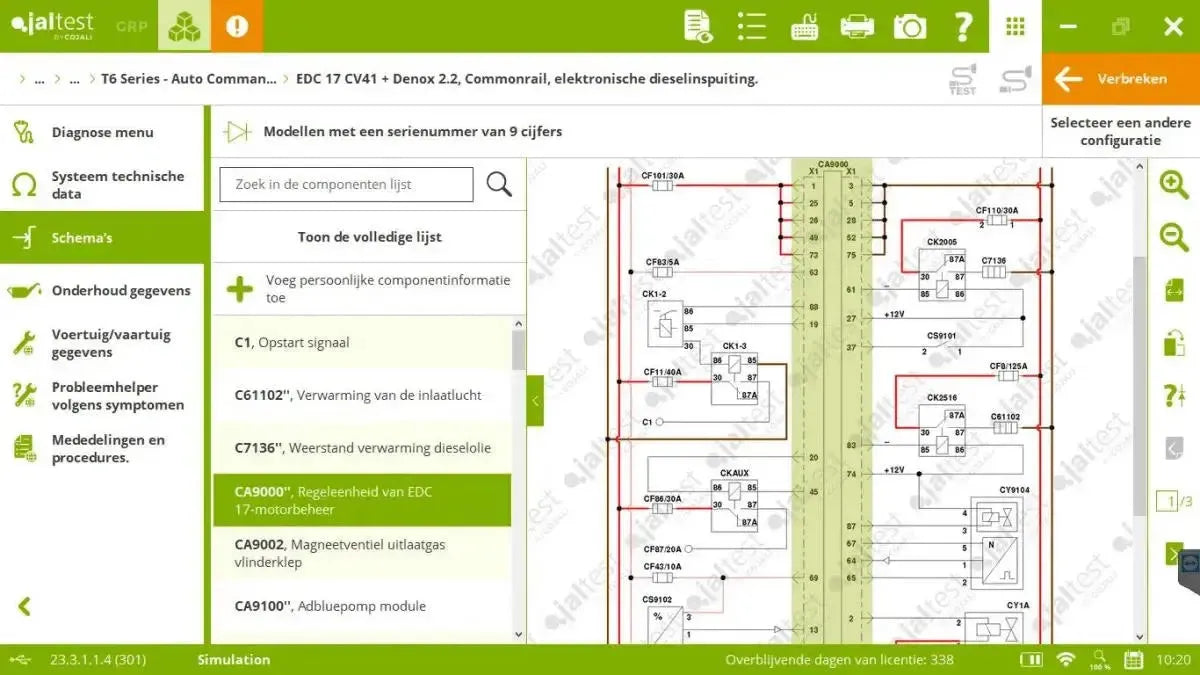Zoom into the wiring diagram
1200x675 pixels.
coord(1173,184)
